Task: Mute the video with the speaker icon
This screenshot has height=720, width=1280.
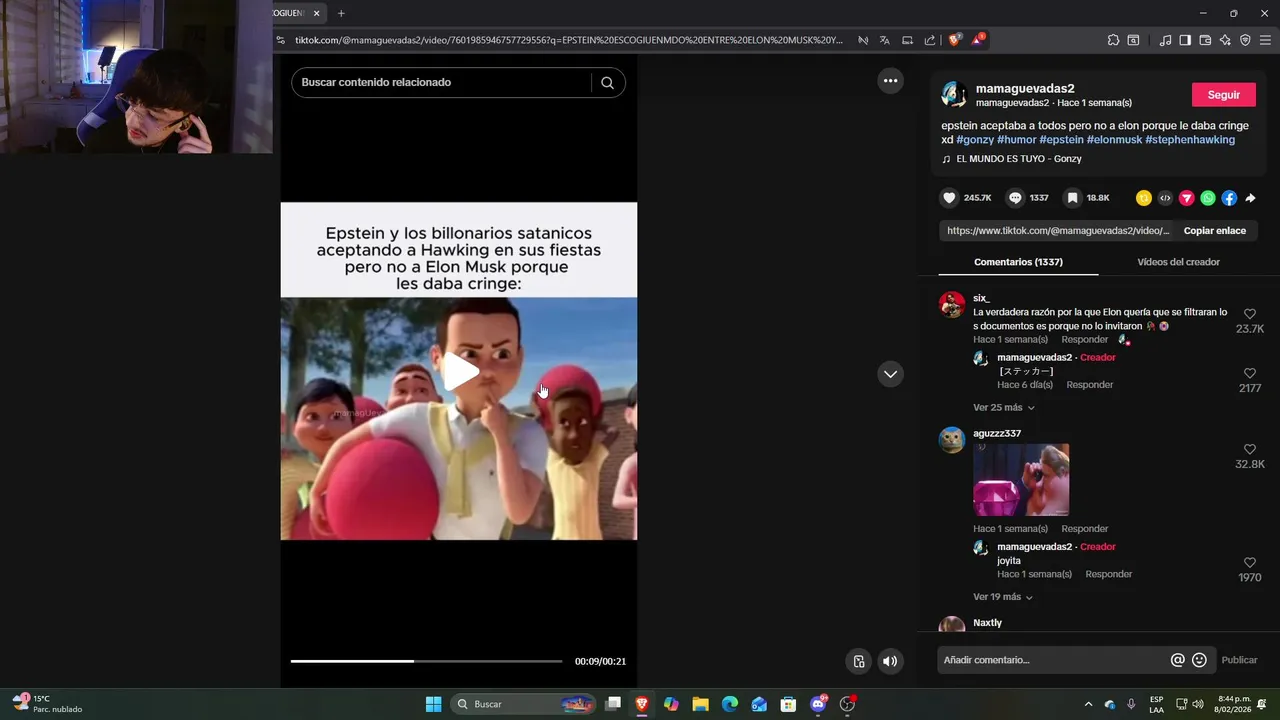Action: click(x=889, y=661)
